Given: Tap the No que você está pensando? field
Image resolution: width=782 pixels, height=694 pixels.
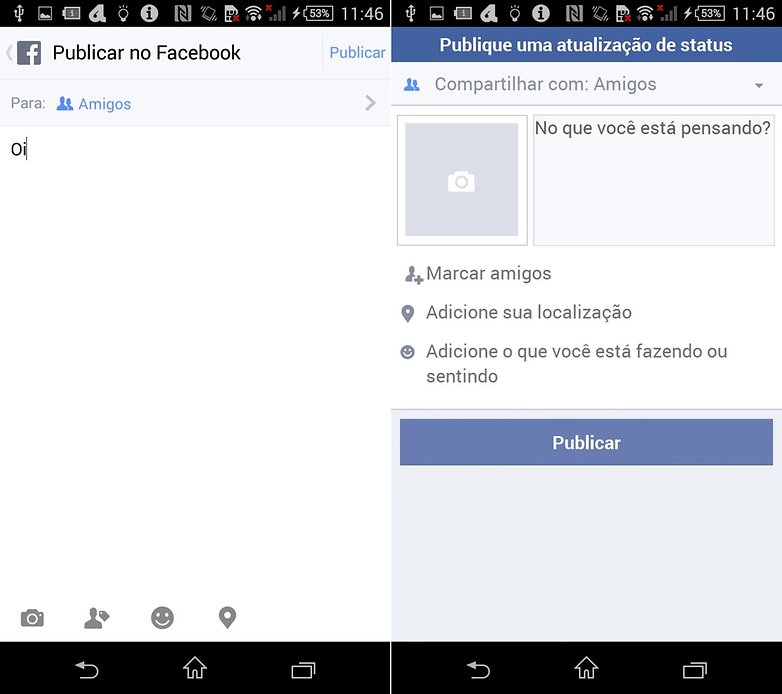Looking at the screenshot, I should pos(654,180).
